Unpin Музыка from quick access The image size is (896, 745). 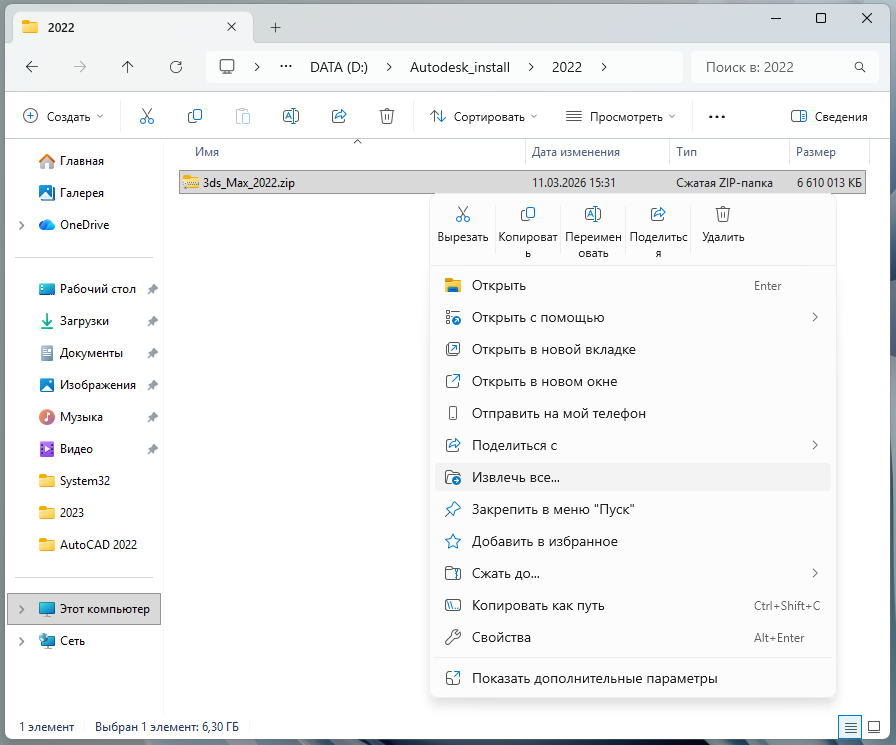[153, 417]
